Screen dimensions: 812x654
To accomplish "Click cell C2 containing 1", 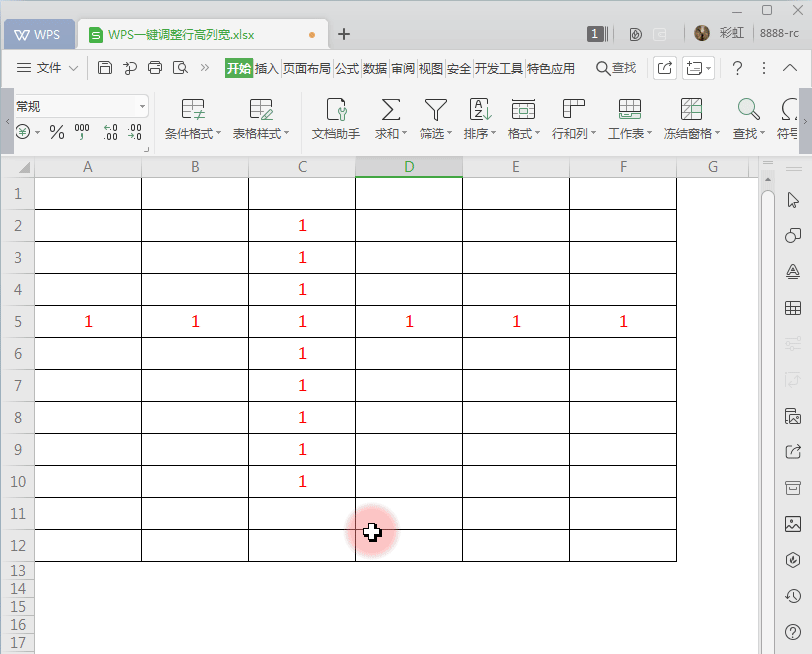I will click(302, 226).
